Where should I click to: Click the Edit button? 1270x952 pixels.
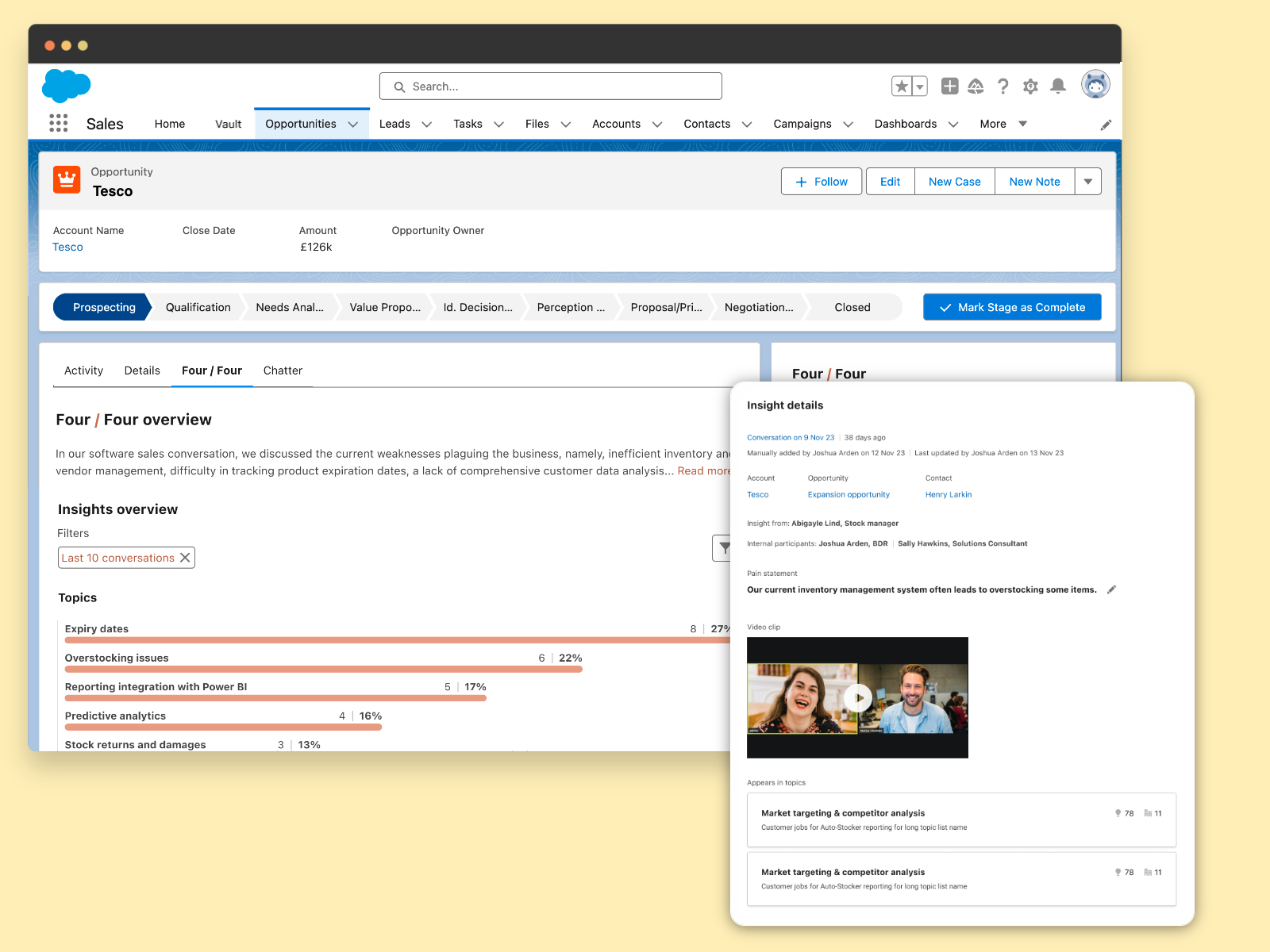(890, 182)
